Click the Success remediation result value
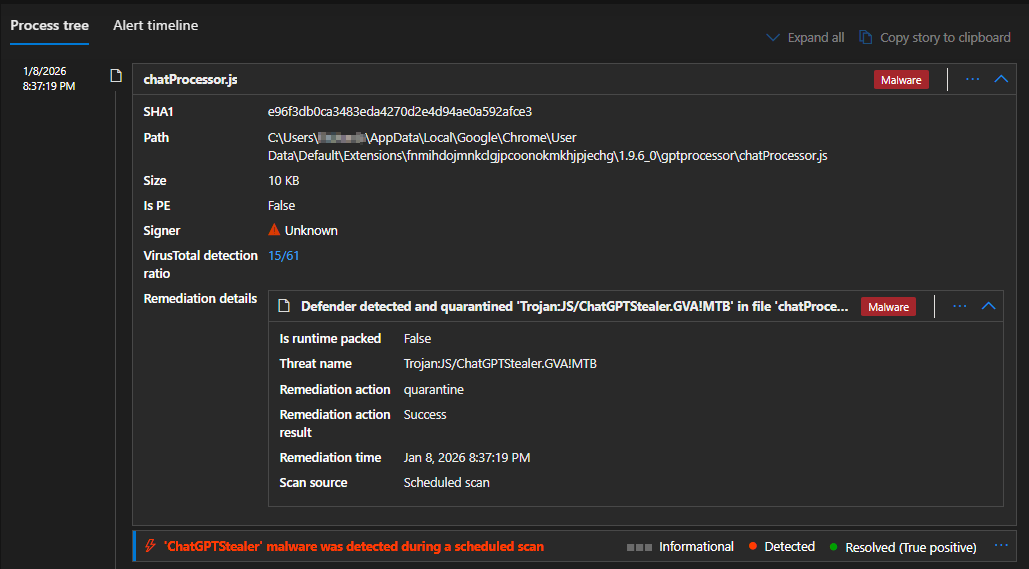The width and height of the screenshot is (1029, 569). (425, 415)
